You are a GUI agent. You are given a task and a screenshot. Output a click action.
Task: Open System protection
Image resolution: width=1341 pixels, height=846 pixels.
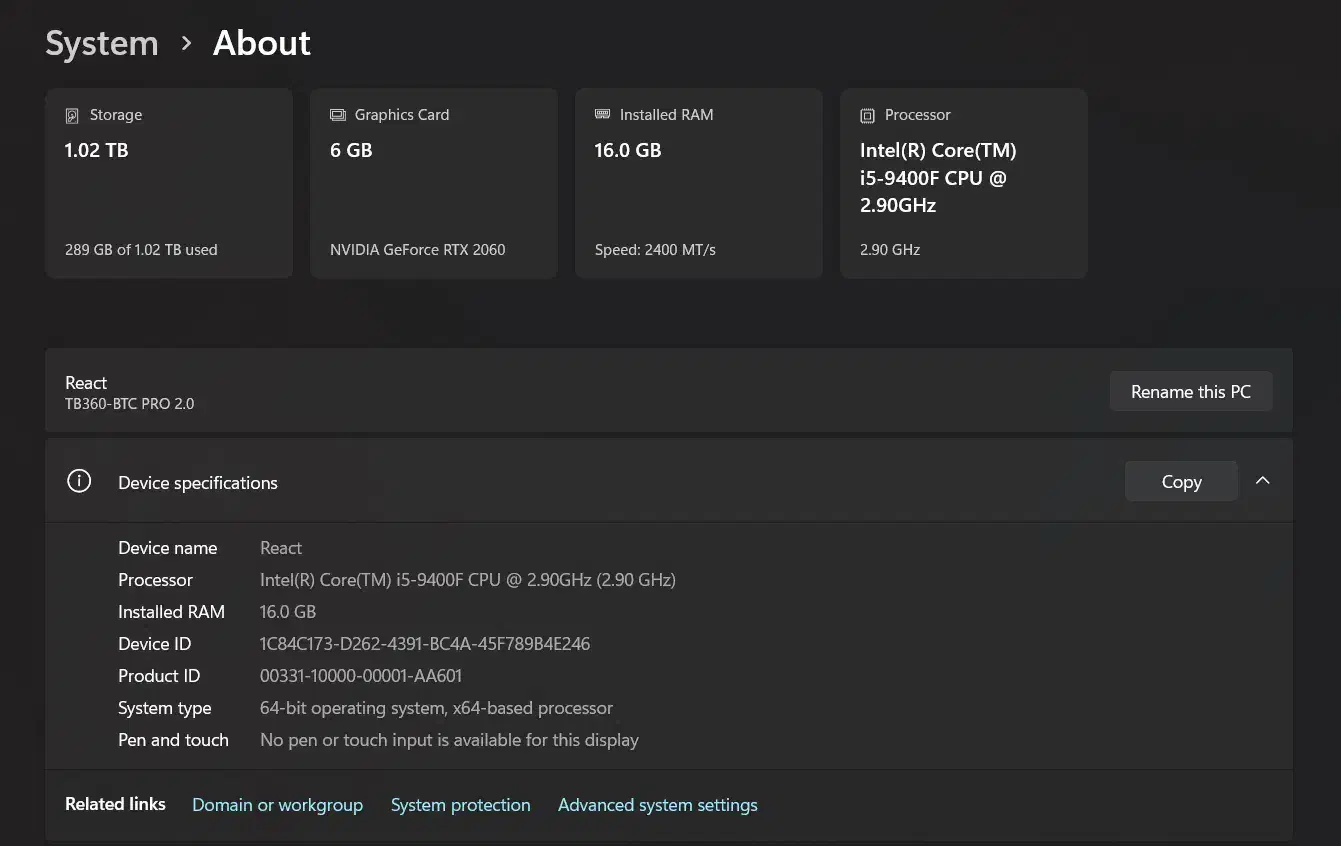(461, 804)
